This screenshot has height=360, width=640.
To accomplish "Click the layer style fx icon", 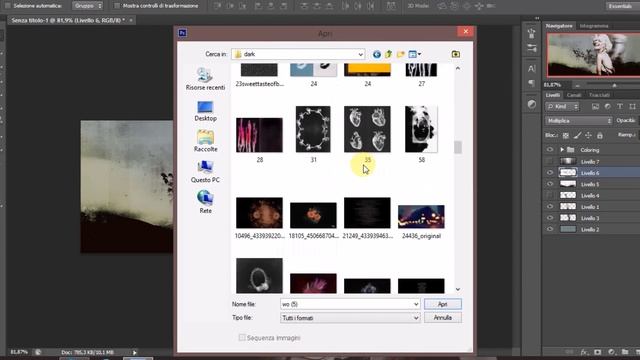I will pyautogui.click(x=584, y=352).
